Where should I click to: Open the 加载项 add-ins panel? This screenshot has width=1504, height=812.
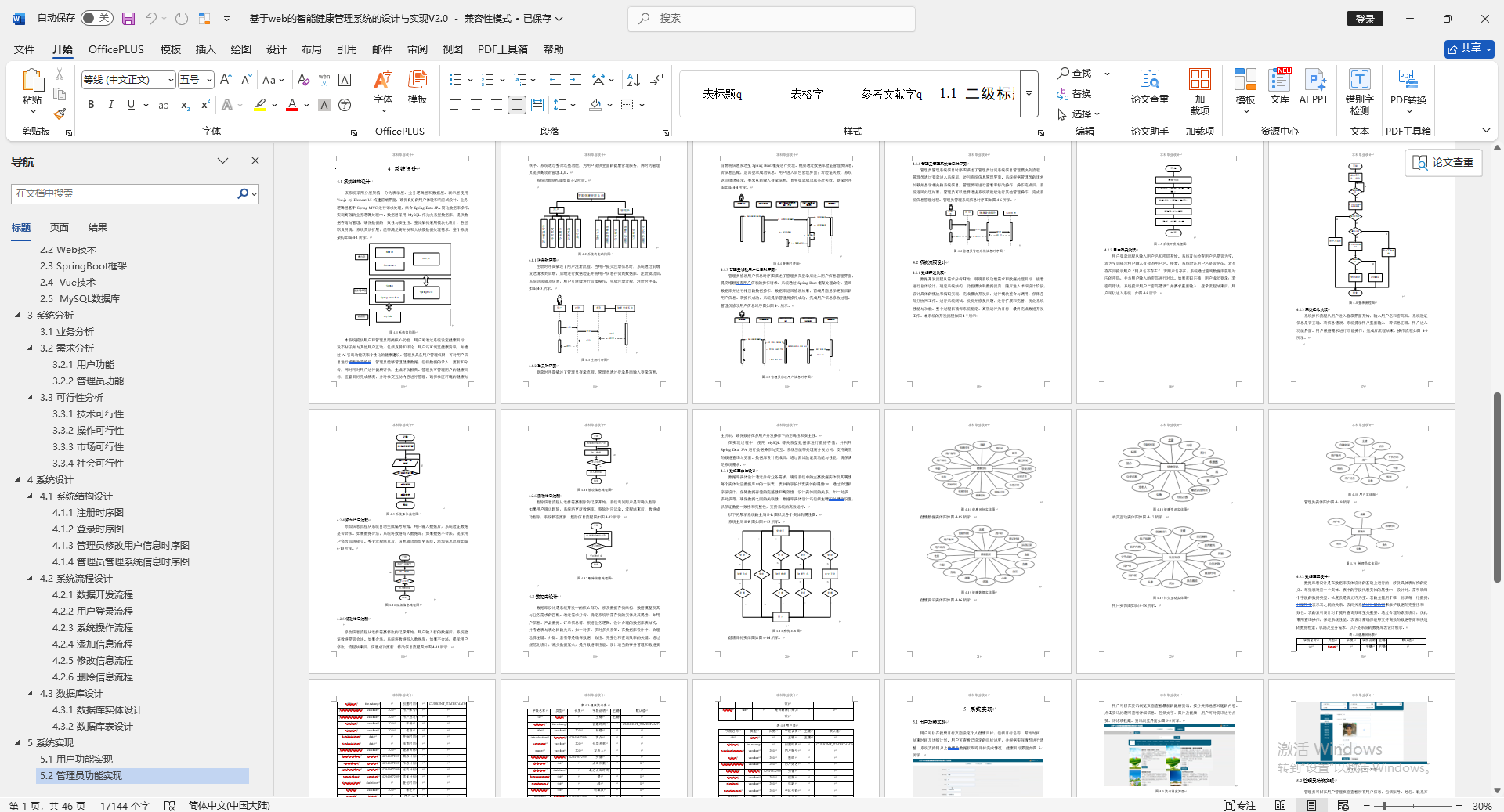click(x=1199, y=88)
